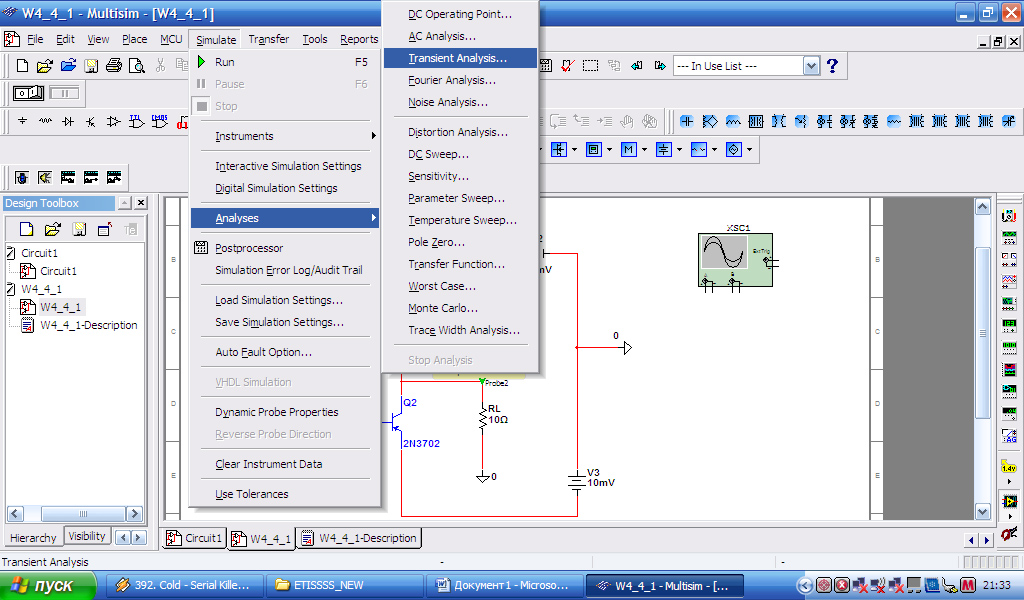This screenshot has width=1024, height=600.
Task: Toggle area selection dashed rectangle tool
Action: click(x=590, y=66)
